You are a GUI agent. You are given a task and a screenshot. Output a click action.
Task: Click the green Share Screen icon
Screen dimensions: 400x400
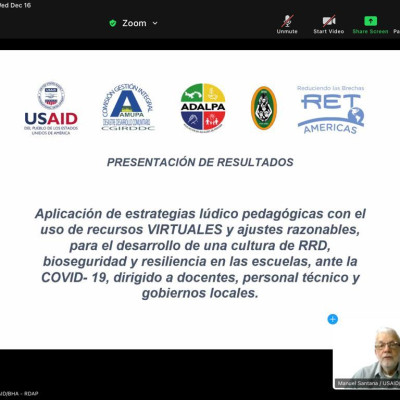click(x=370, y=21)
